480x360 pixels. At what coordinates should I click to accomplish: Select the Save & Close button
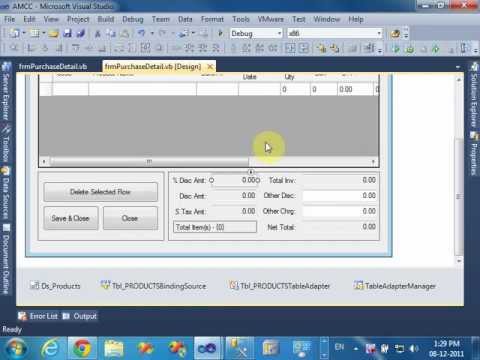(x=71, y=218)
